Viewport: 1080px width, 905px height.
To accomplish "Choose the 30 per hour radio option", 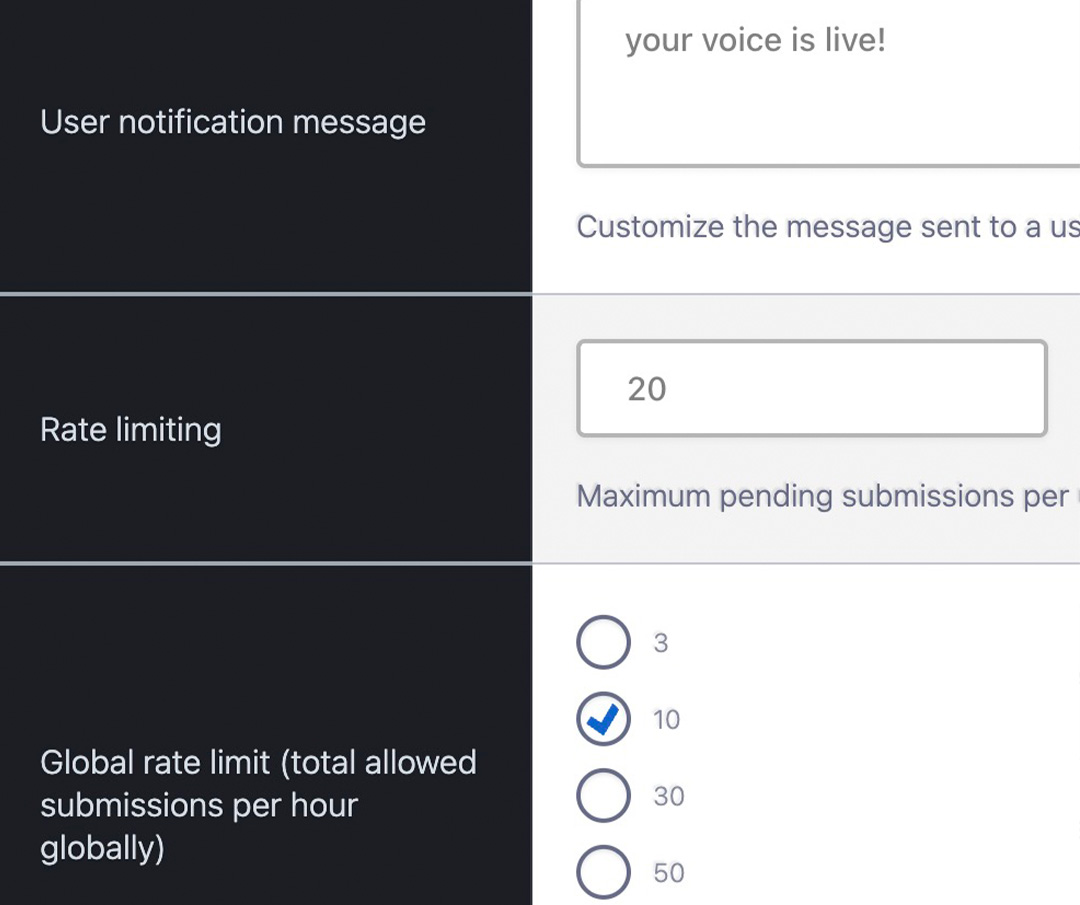I will coord(603,797).
